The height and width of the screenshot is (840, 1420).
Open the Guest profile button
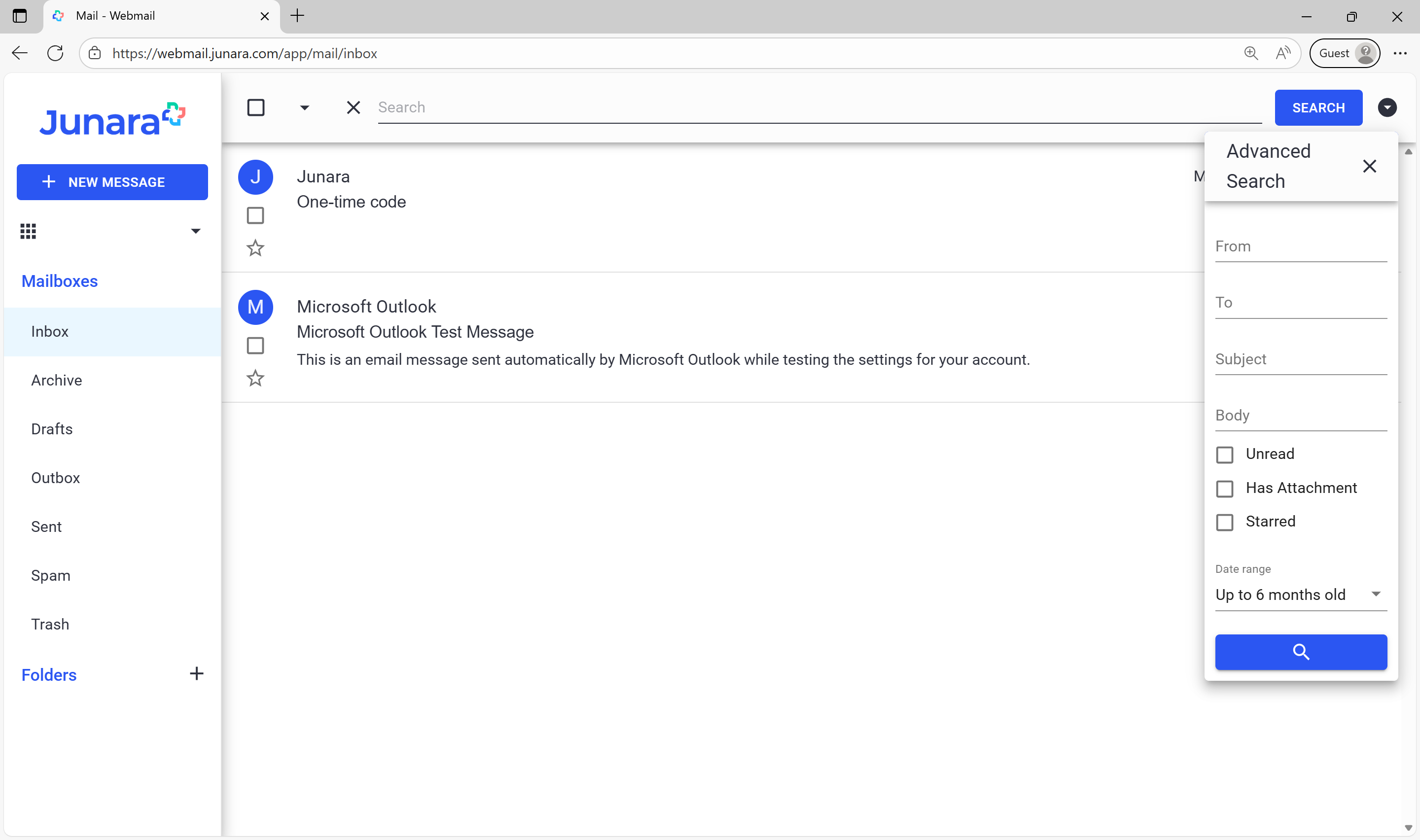coord(1345,53)
